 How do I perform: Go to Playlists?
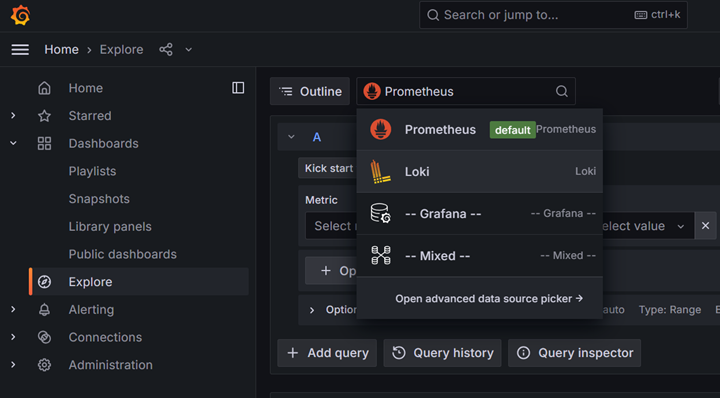pyautogui.click(x=92, y=171)
